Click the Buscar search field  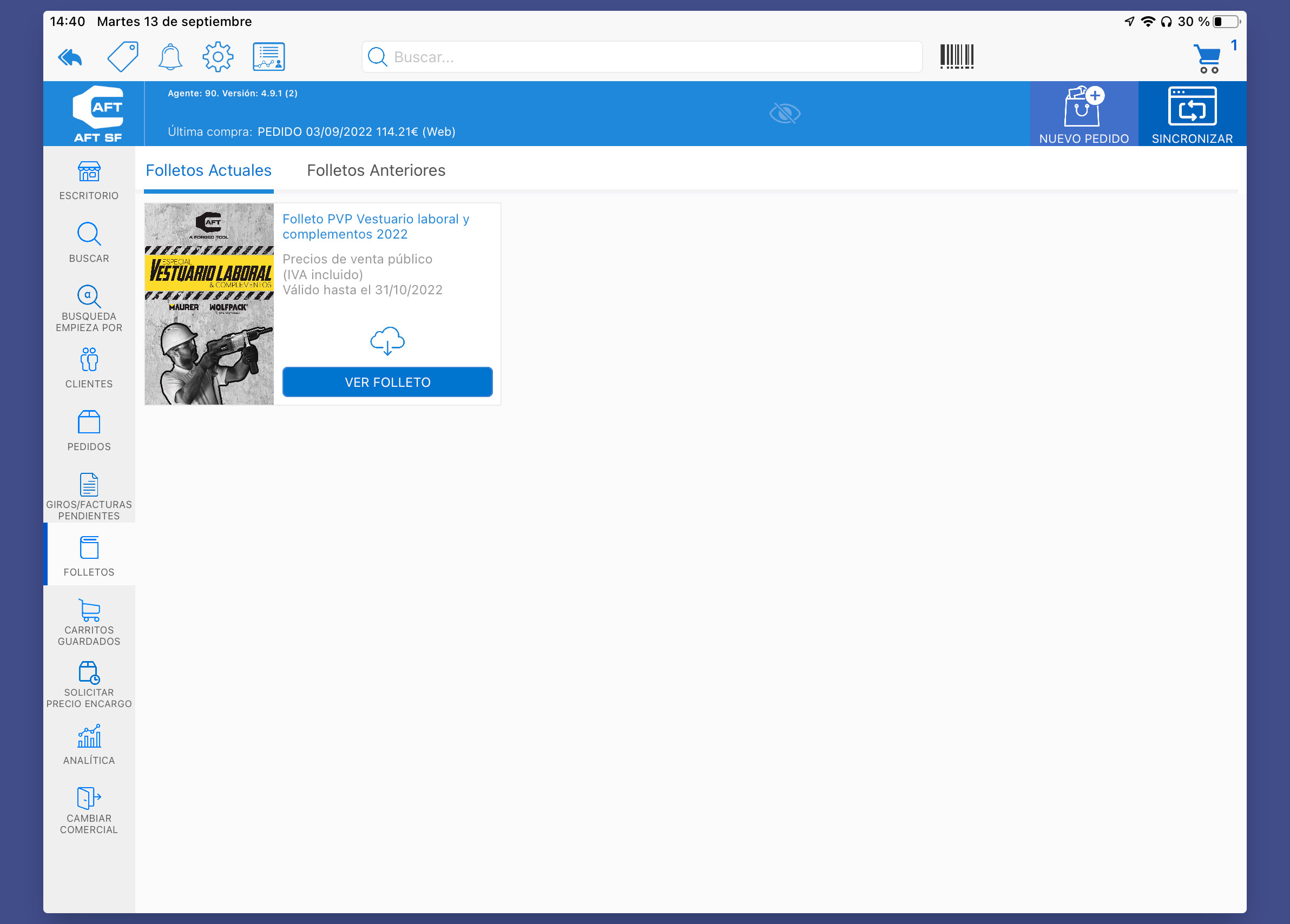pos(642,57)
